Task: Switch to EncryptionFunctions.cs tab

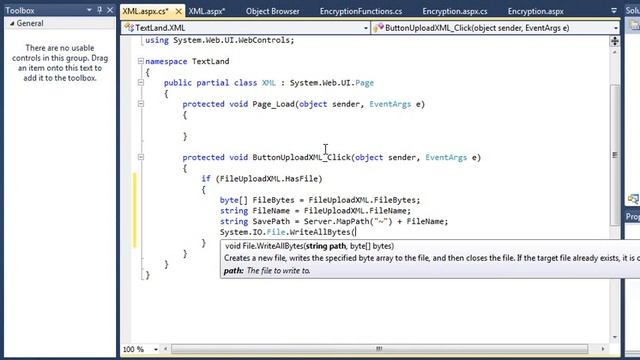Action: point(361,11)
